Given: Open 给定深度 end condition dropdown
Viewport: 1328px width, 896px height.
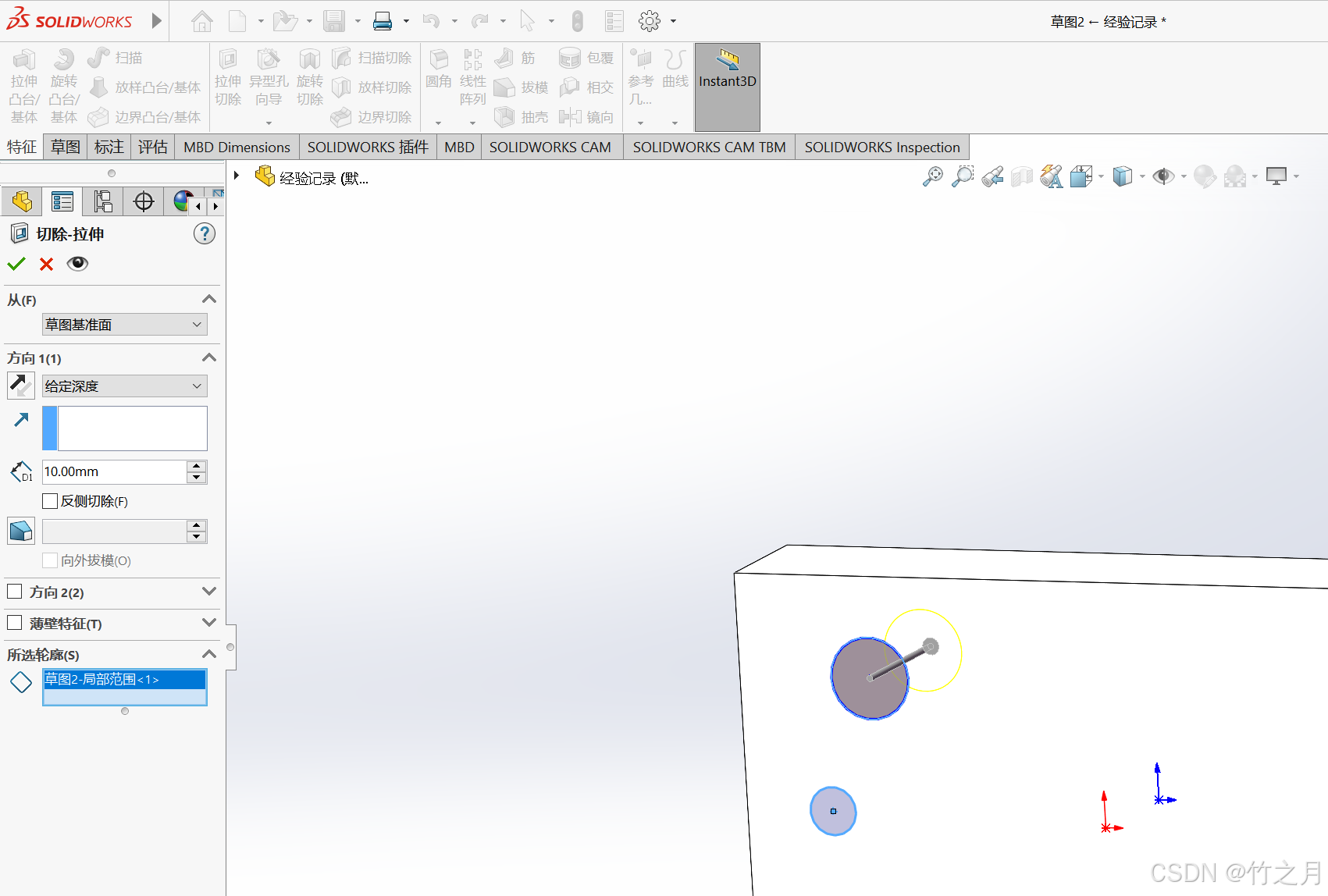Looking at the screenshot, I should 125,386.
